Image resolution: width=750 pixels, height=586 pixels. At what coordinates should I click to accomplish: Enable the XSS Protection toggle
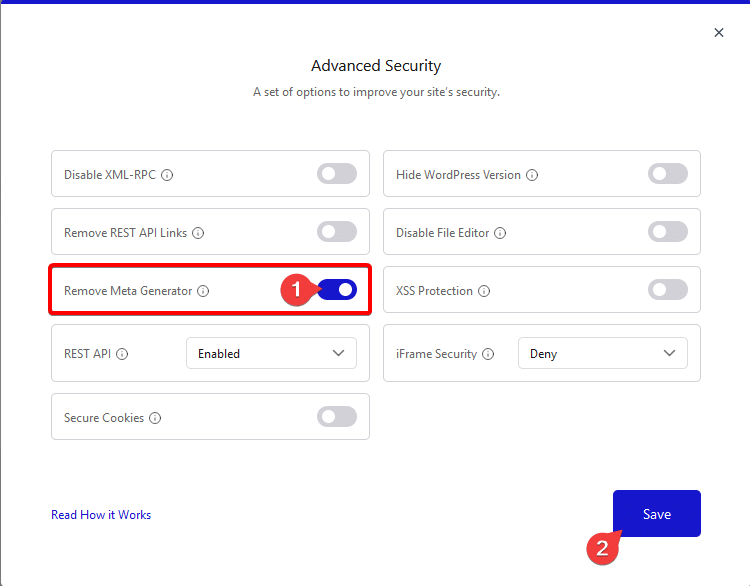tap(668, 290)
